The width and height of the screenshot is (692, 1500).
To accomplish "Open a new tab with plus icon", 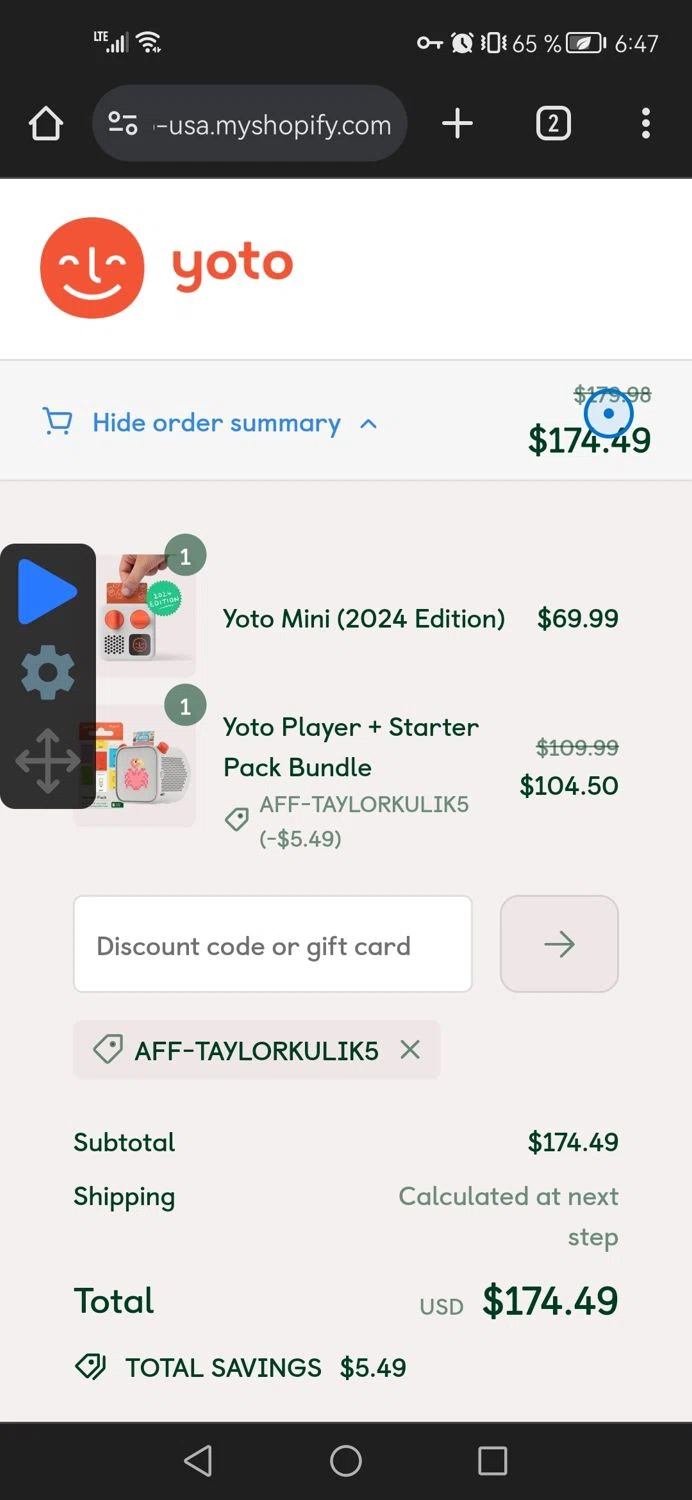I will (457, 124).
